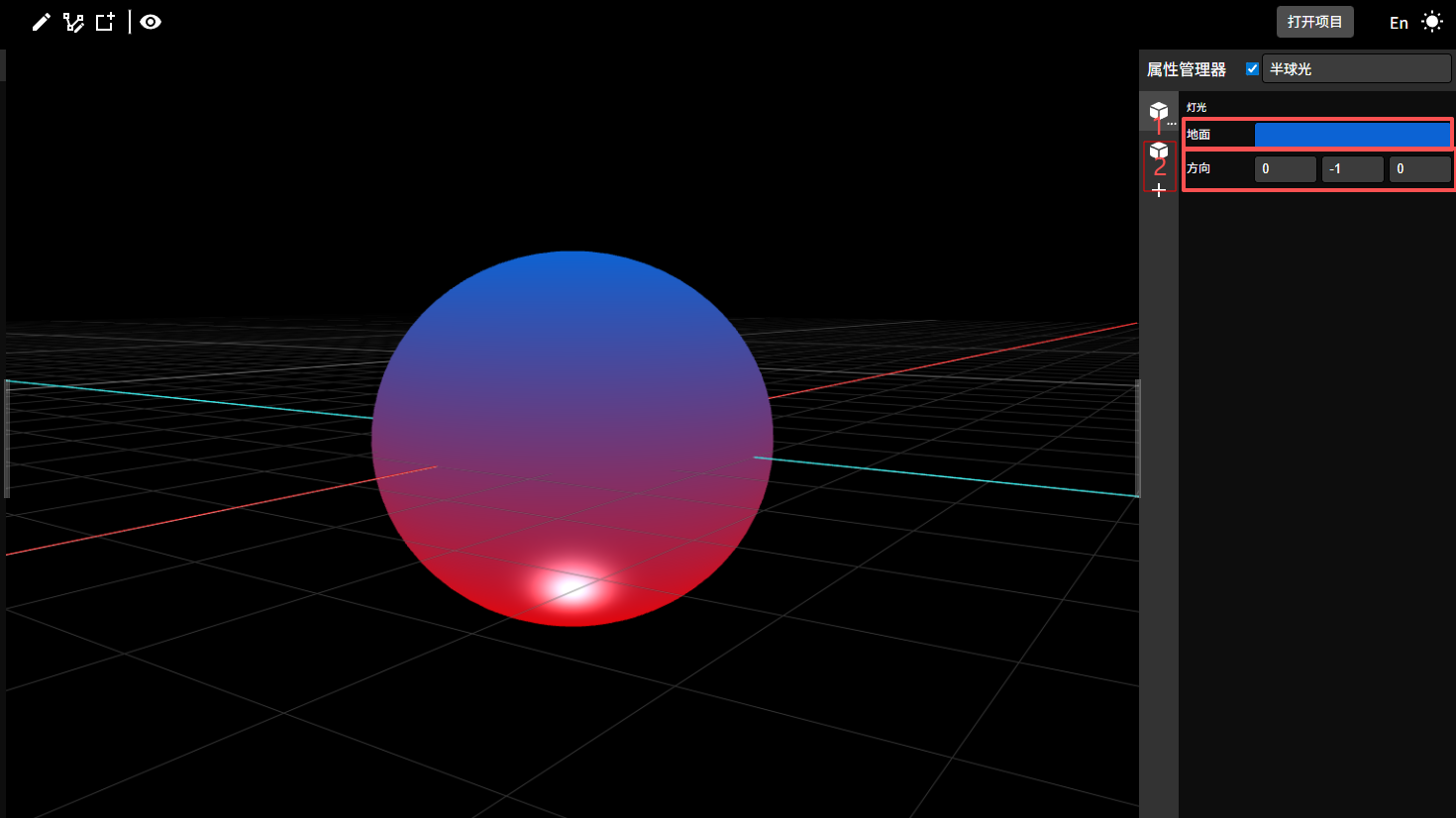Click the 方向 field showing -1
This screenshot has width=1456, height=818.
(x=1352, y=168)
